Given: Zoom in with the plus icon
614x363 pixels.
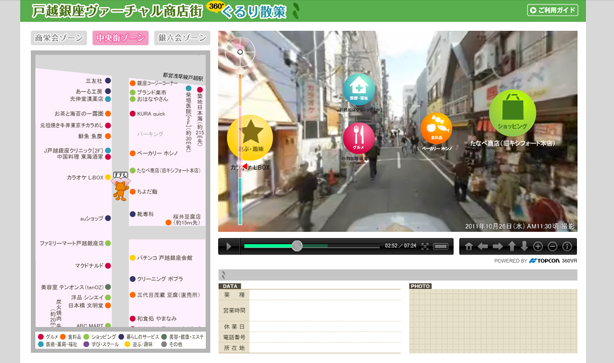Looking at the screenshot, I should click(x=538, y=246).
